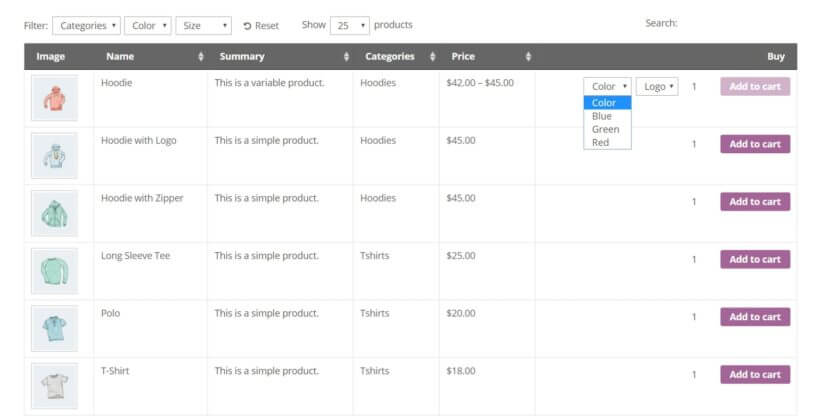Open the red Hoodie product thumbnail

pyautogui.click(x=54, y=98)
